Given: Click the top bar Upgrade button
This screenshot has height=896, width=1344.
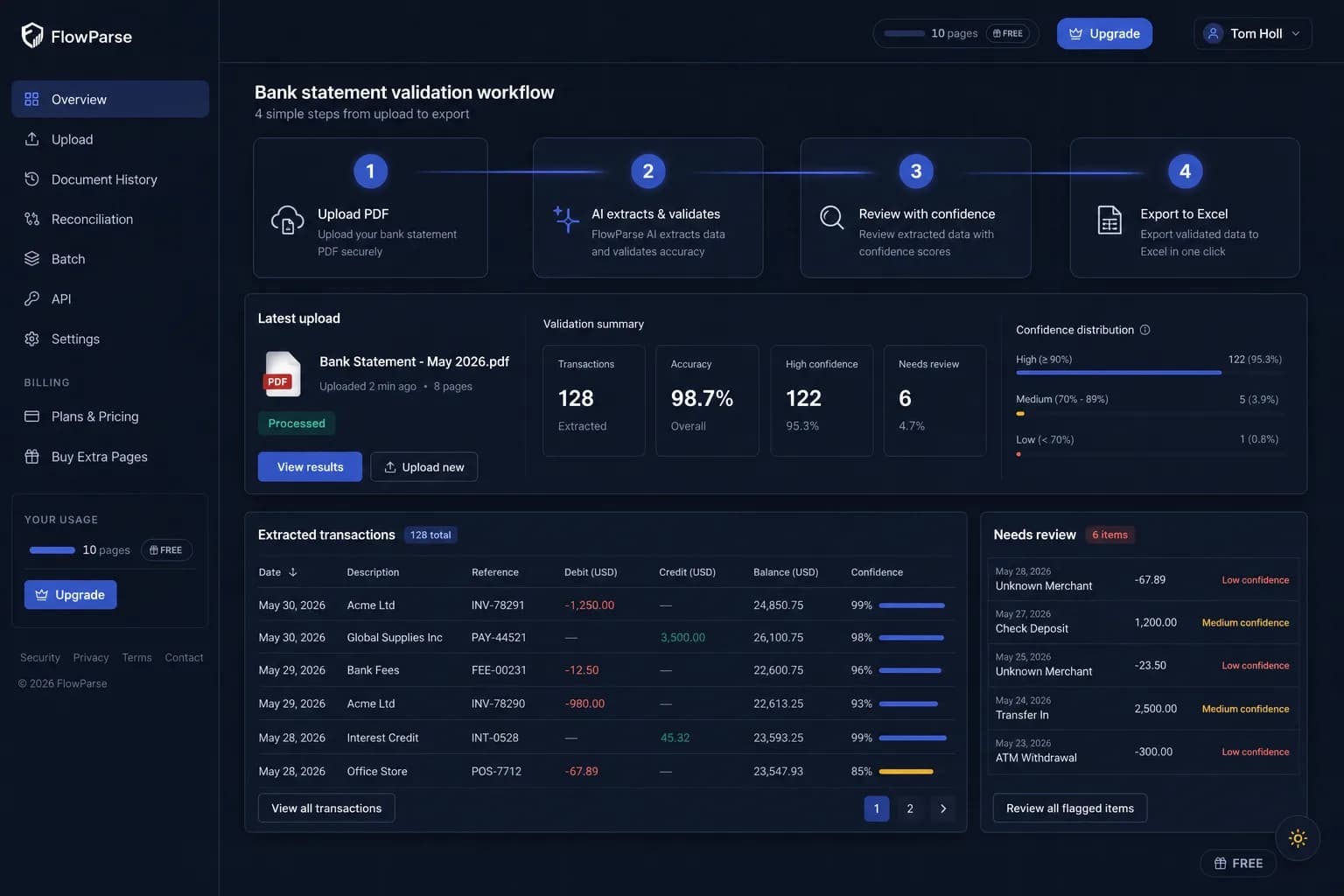Looking at the screenshot, I should pyautogui.click(x=1104, y=33).
